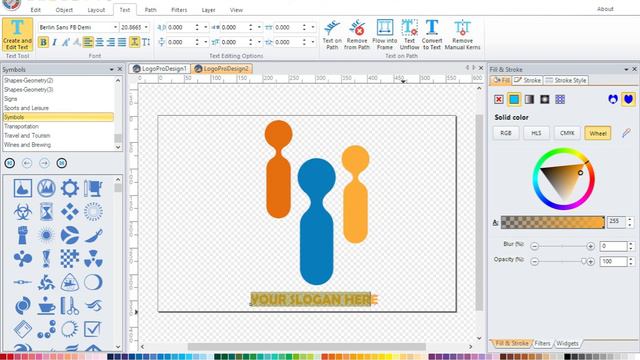Switch to the Stroke tab
Image resolution: width=640 pixels, height=360 pixels.
527,80
